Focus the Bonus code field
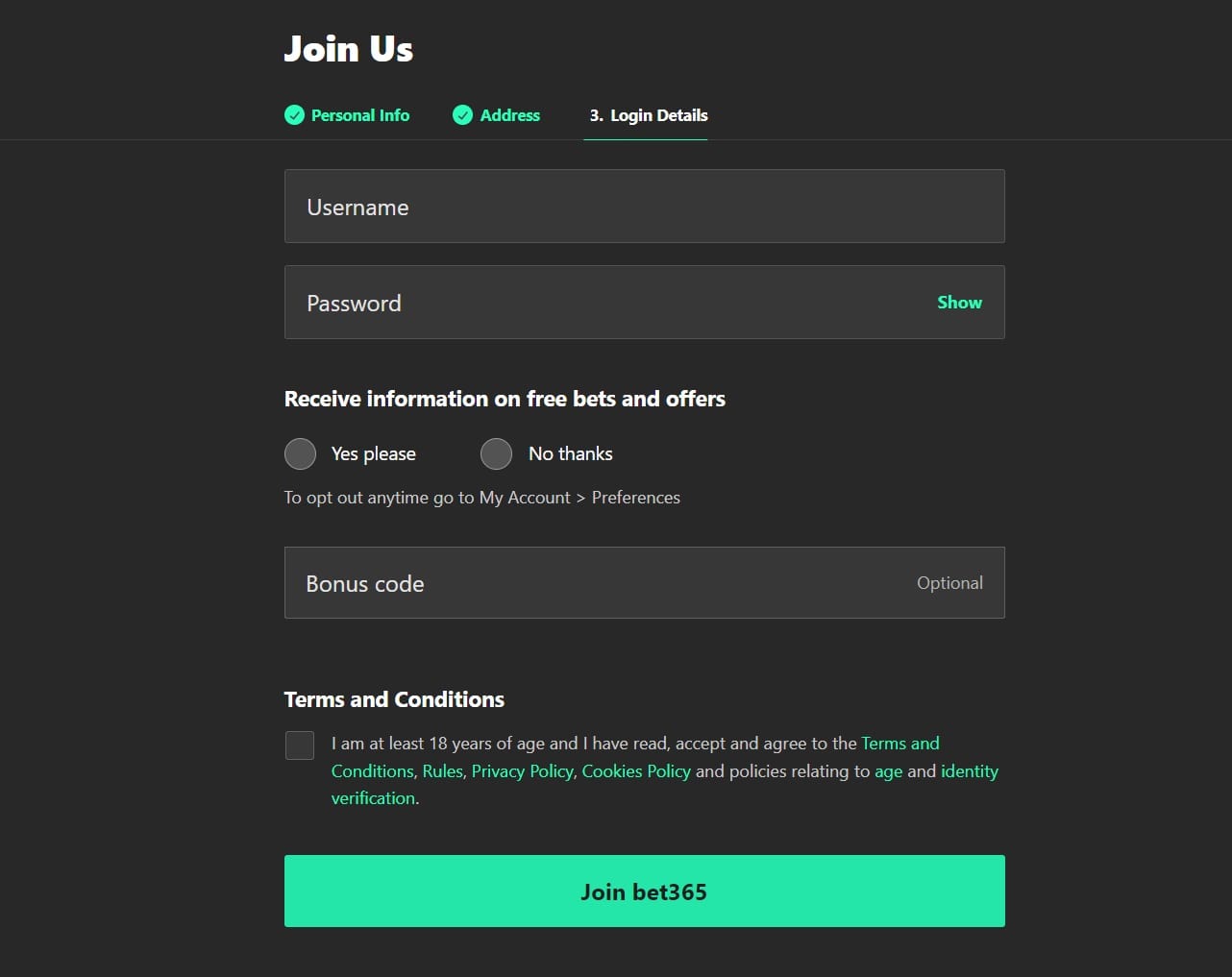This screenshot has width=1232, height=977. tap(644, 583)
